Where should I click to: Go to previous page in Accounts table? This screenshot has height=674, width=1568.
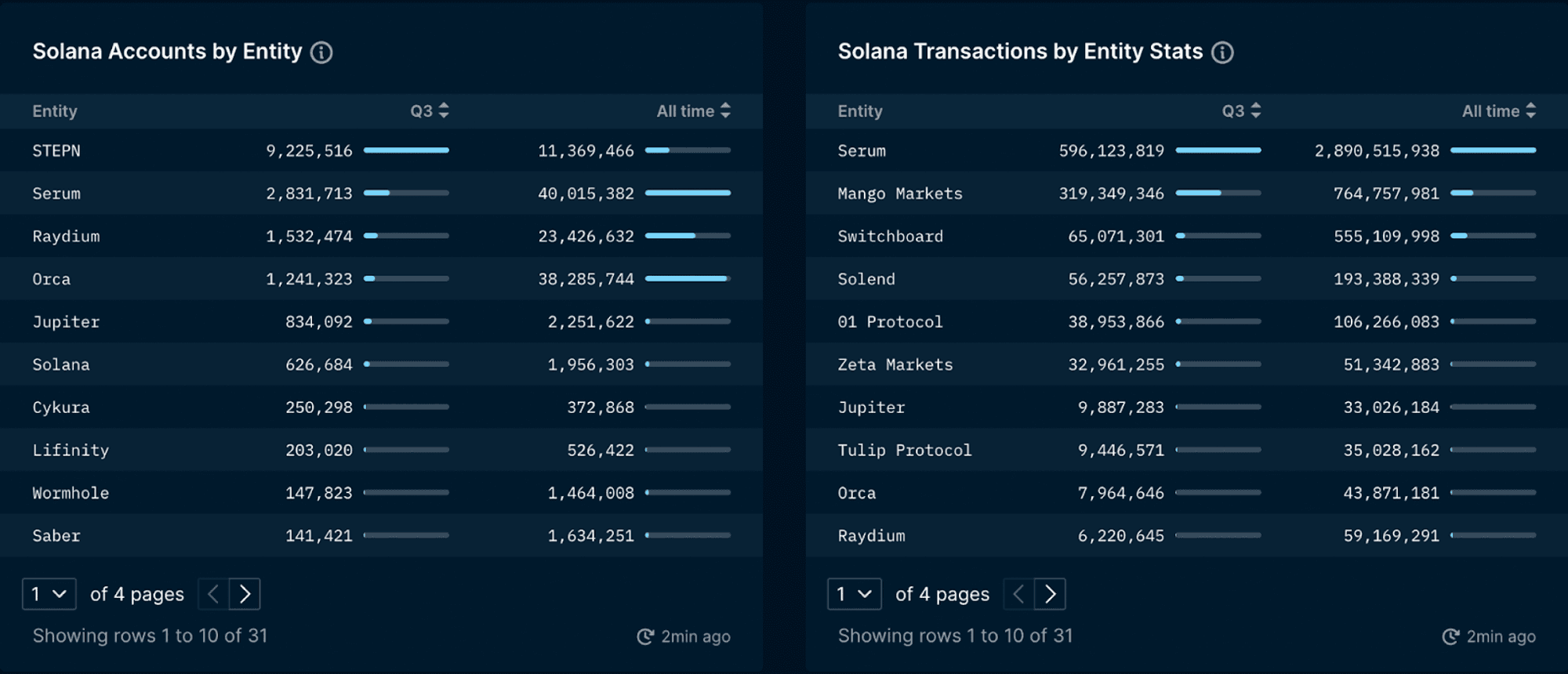point(213,594)
